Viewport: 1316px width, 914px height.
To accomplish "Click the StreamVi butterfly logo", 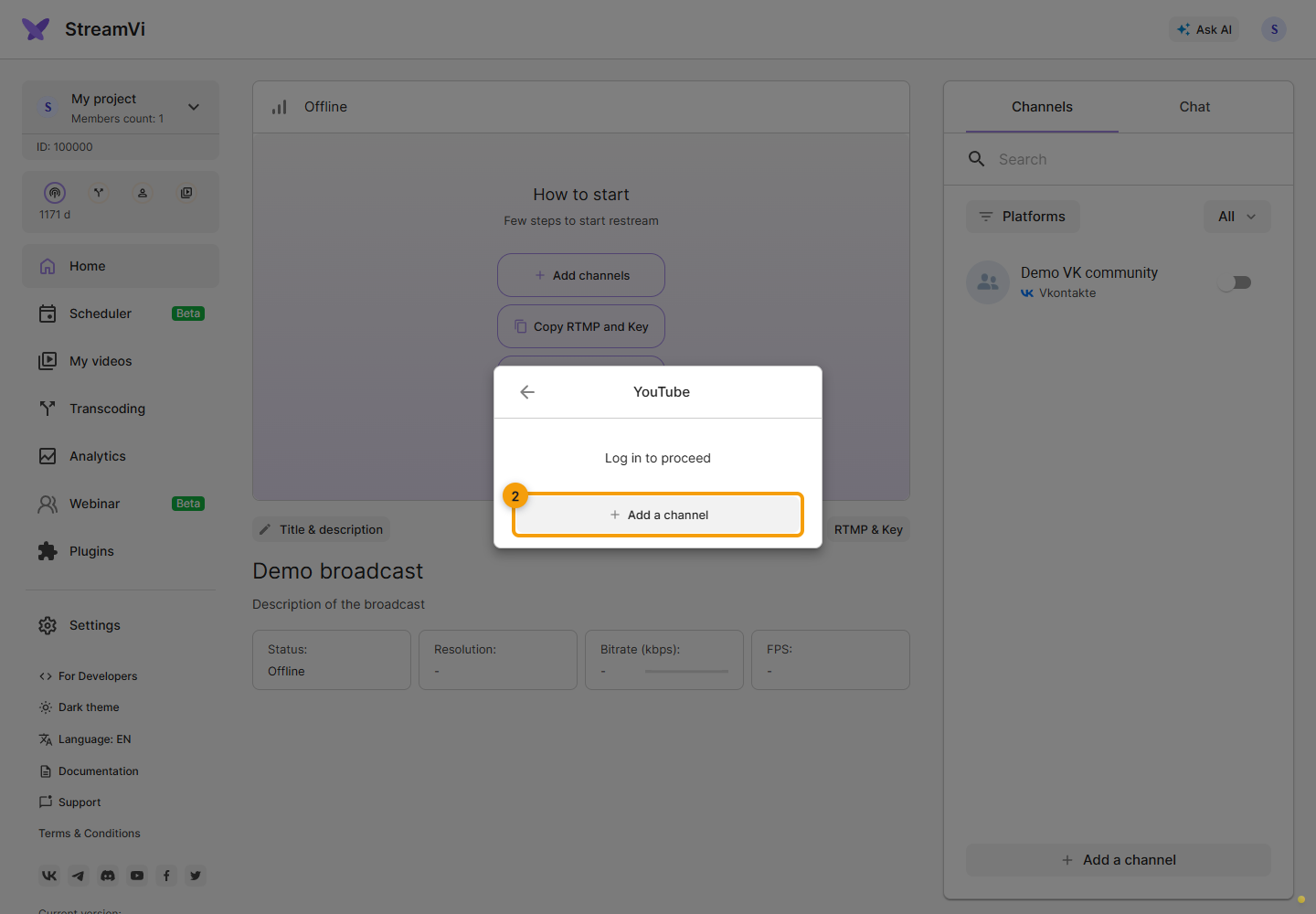I will click(36, 29).
